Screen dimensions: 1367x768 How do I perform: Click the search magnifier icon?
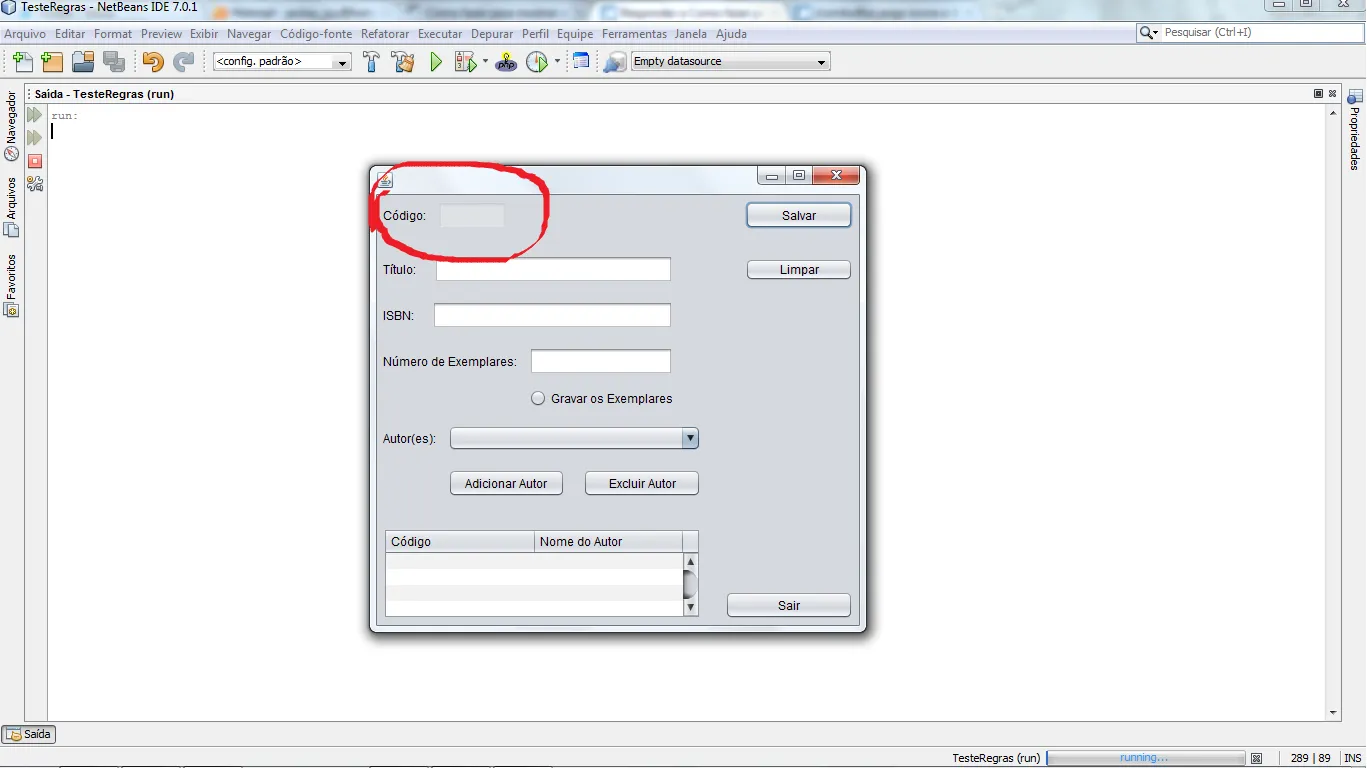point(1145,33)
